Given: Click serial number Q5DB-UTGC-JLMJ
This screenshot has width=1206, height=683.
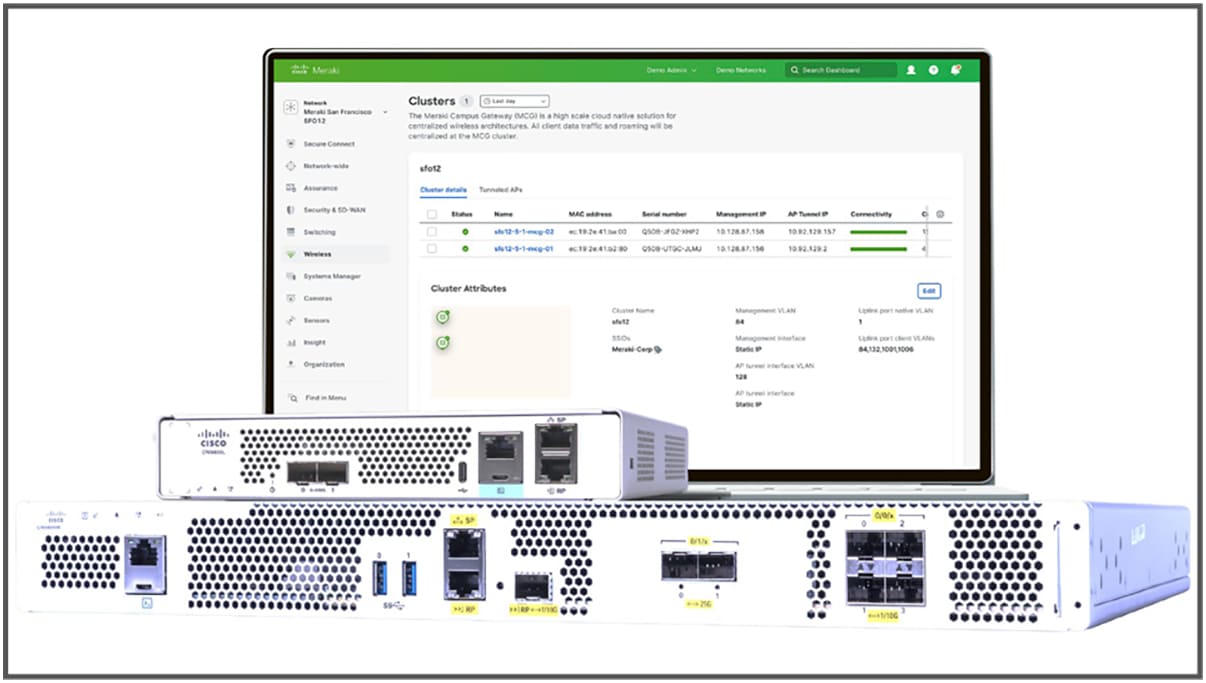Looking at the screenshot, I should [672, 248].
